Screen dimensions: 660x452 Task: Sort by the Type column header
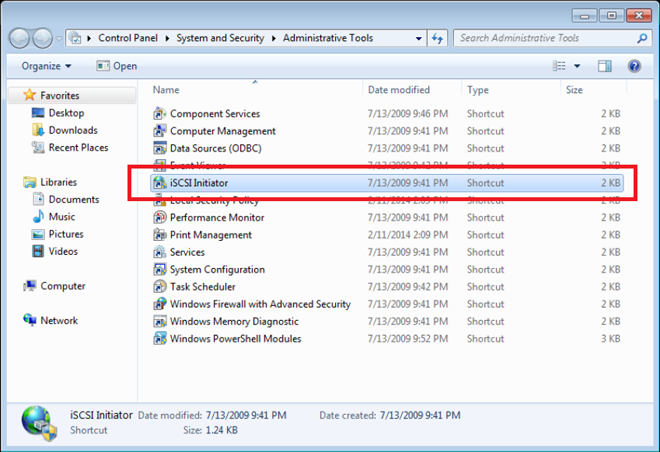point(478,90)
